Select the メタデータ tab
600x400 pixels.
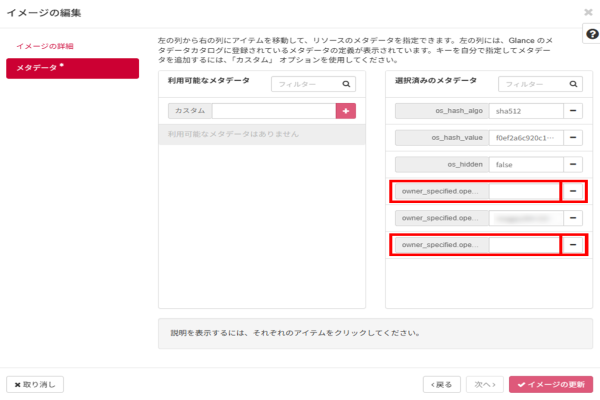tap(72, 68)
